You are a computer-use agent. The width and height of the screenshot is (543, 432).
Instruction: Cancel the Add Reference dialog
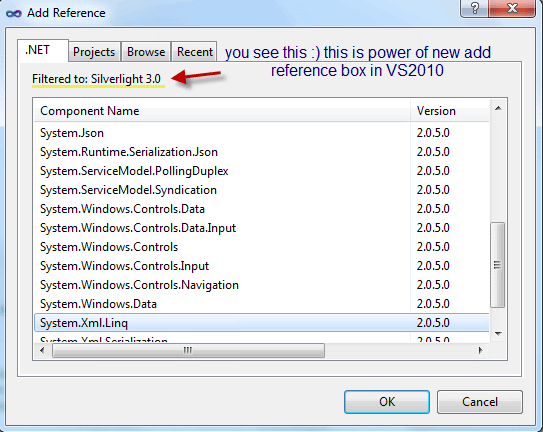(x=480, y=402)
